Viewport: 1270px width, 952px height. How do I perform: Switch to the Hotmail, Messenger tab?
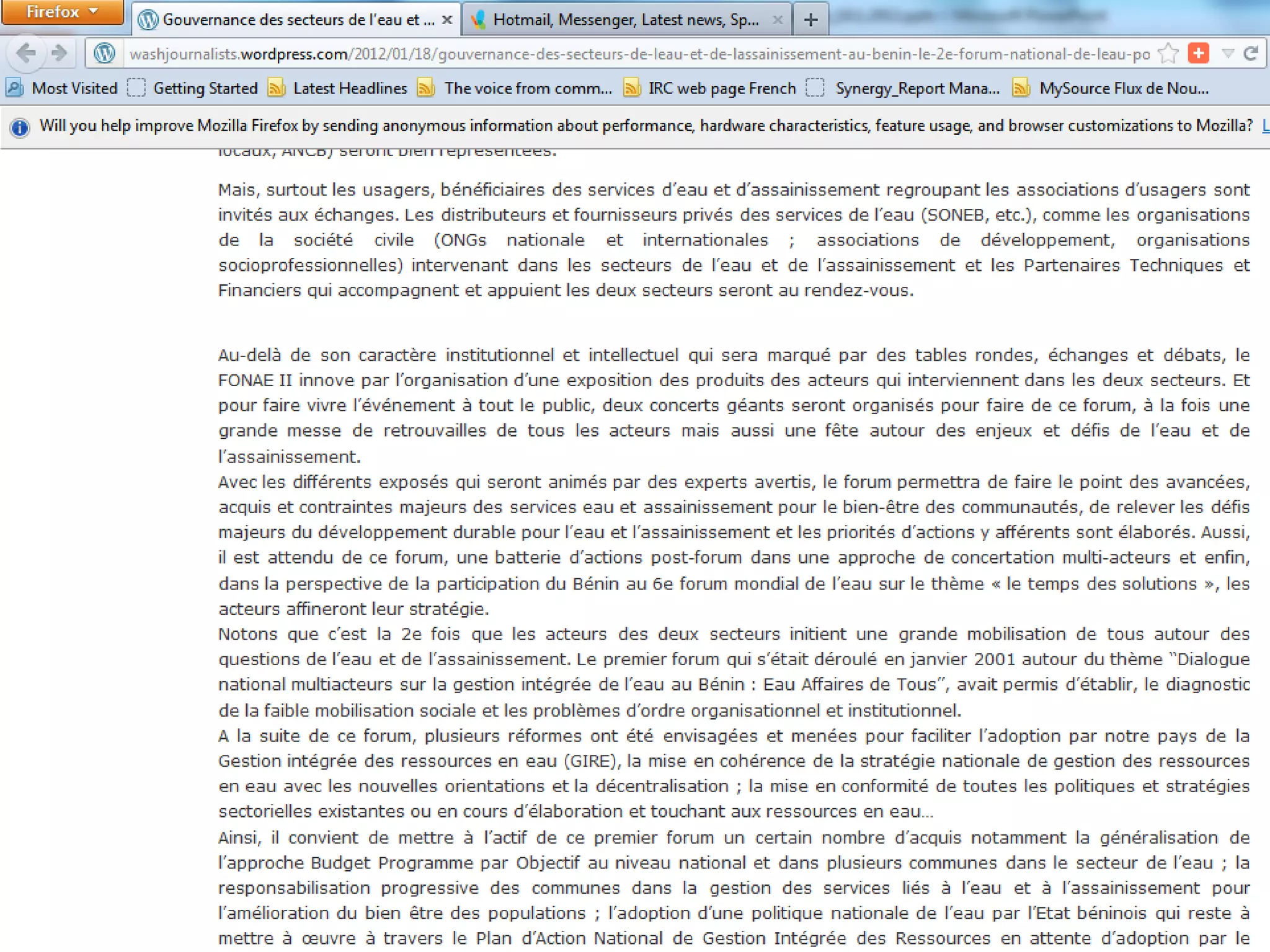pos(623,20)
